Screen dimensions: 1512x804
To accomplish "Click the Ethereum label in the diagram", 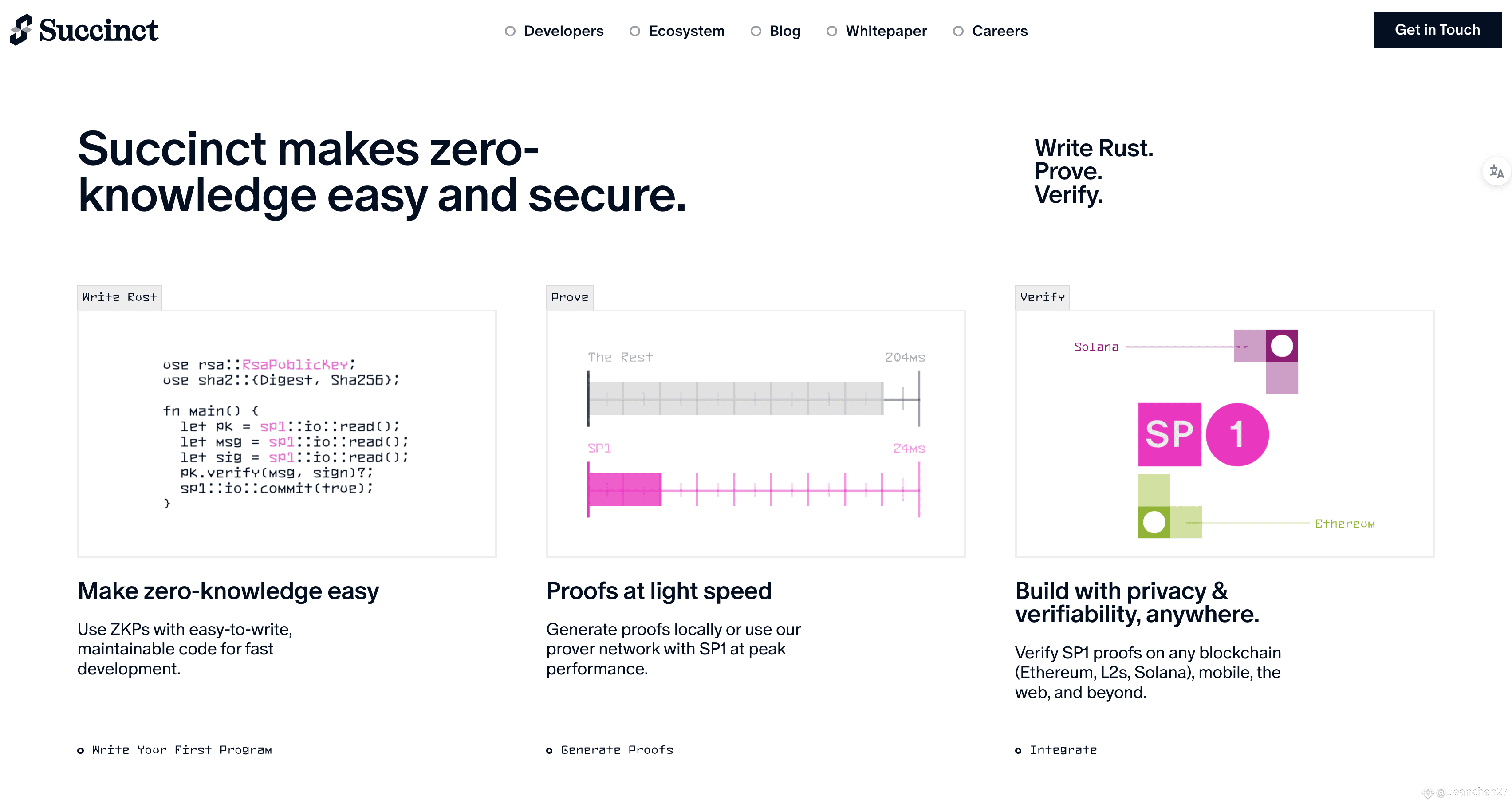I will [1345, 524].
